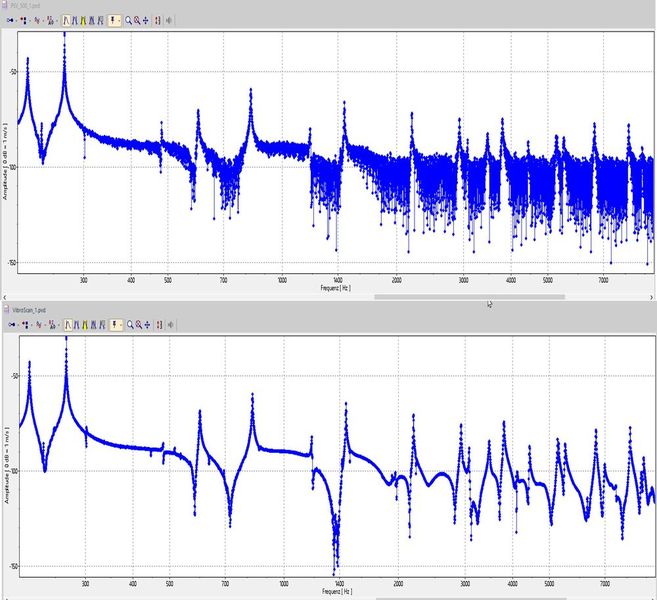Select the yellow band cursor icon in VibroScan toolbar
This screenshot has width=657, height=600.
[x=85, y=325]
